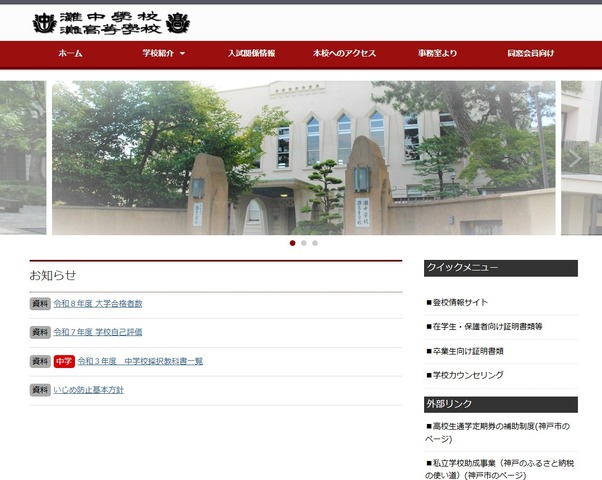
Task: Click the クイックメニュー heading
Action: tap(501, 268)
